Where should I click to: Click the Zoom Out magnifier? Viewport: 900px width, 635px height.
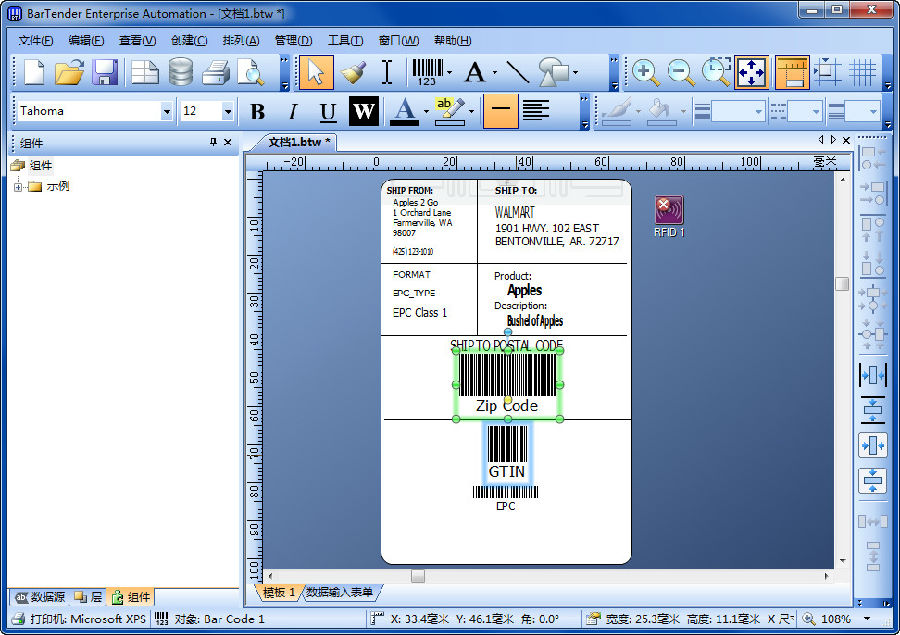pyautogui.click(x=681, y=72)
